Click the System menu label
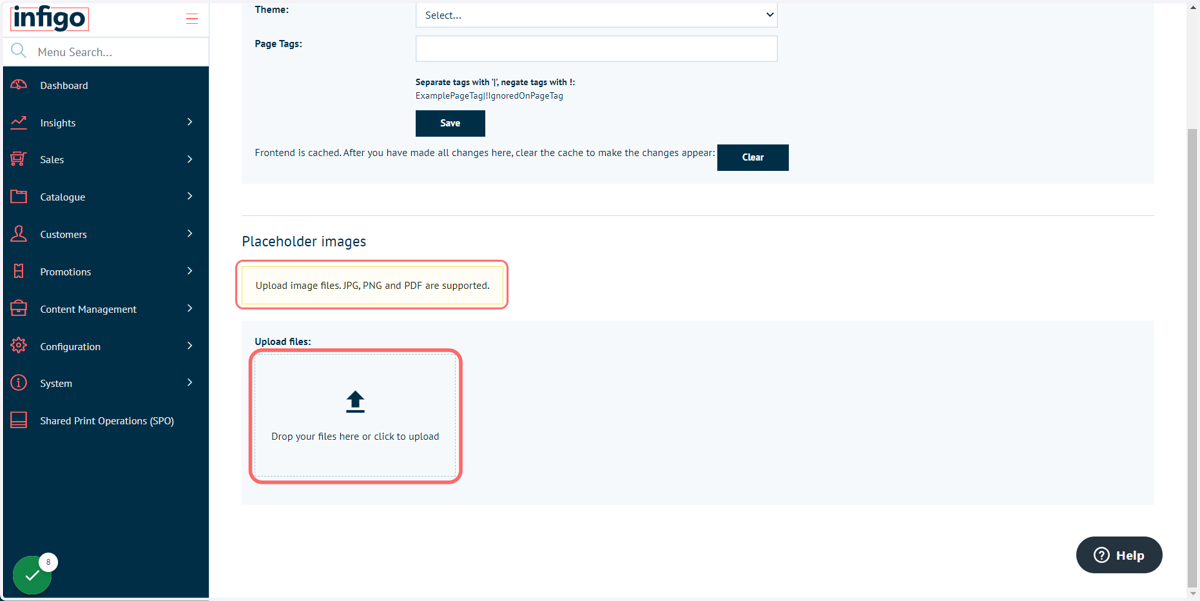 [x=56, y=384]
